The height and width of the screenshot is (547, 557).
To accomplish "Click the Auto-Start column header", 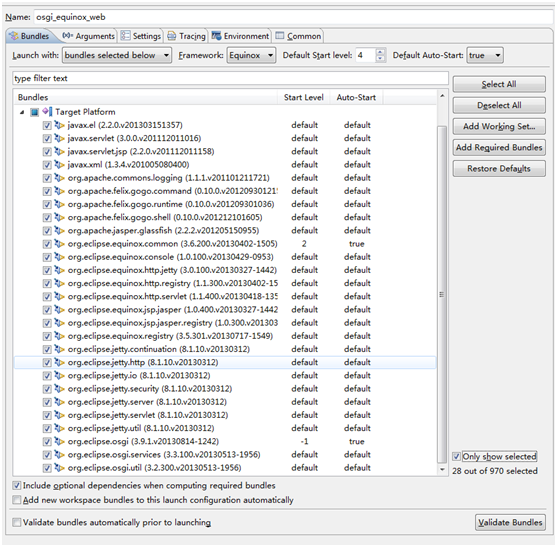I will pyautogui.click(x=356, y=97).
